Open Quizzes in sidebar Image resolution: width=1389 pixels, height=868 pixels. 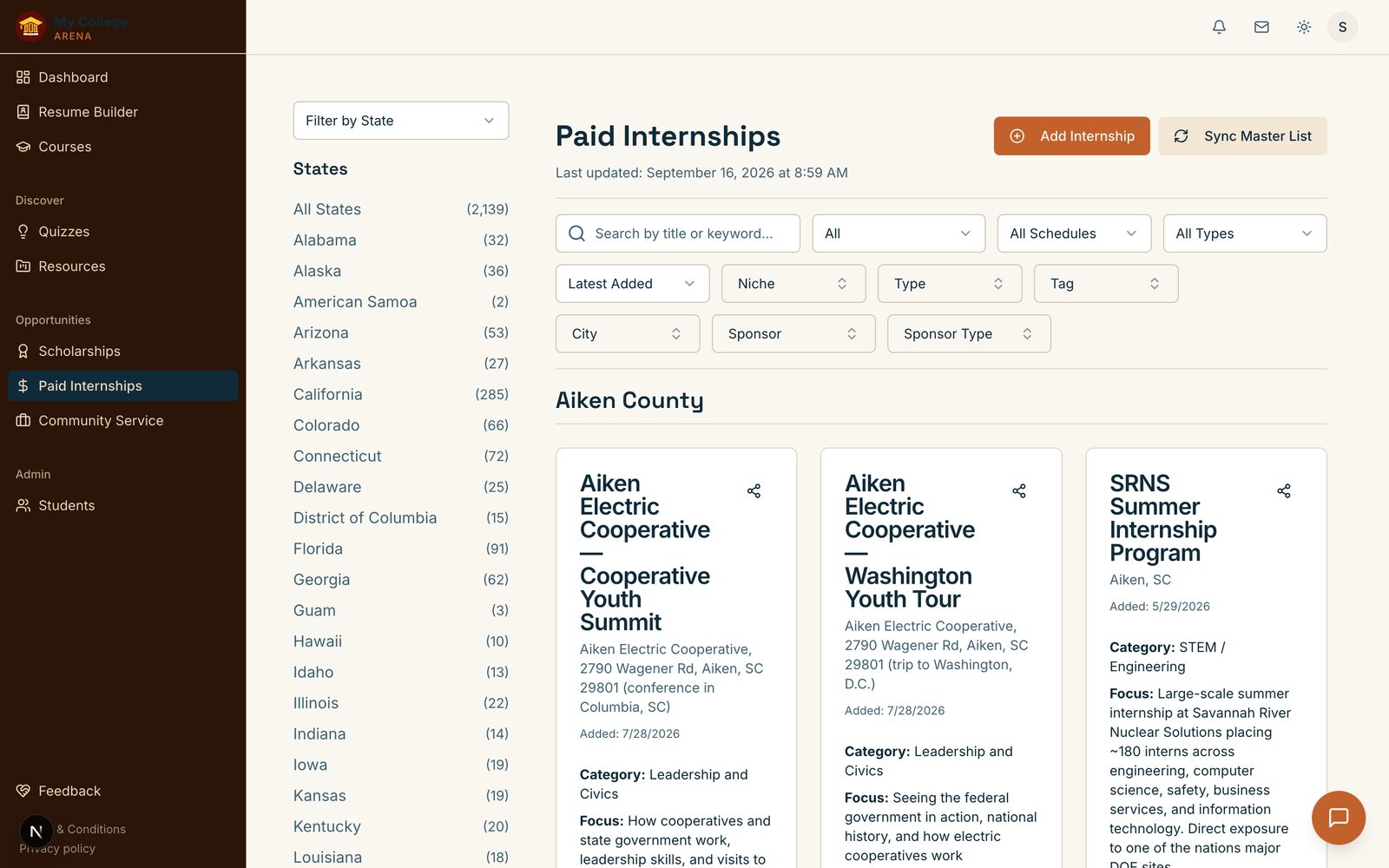tap(122, 232)
